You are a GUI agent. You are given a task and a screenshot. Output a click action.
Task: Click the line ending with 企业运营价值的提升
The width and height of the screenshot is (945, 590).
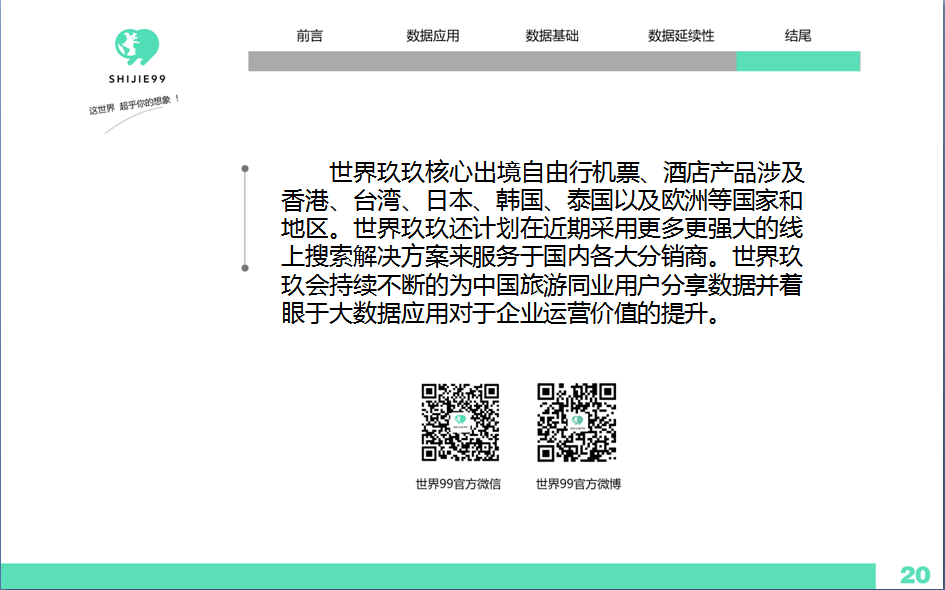pyautogui.click(x=500, y=313)
